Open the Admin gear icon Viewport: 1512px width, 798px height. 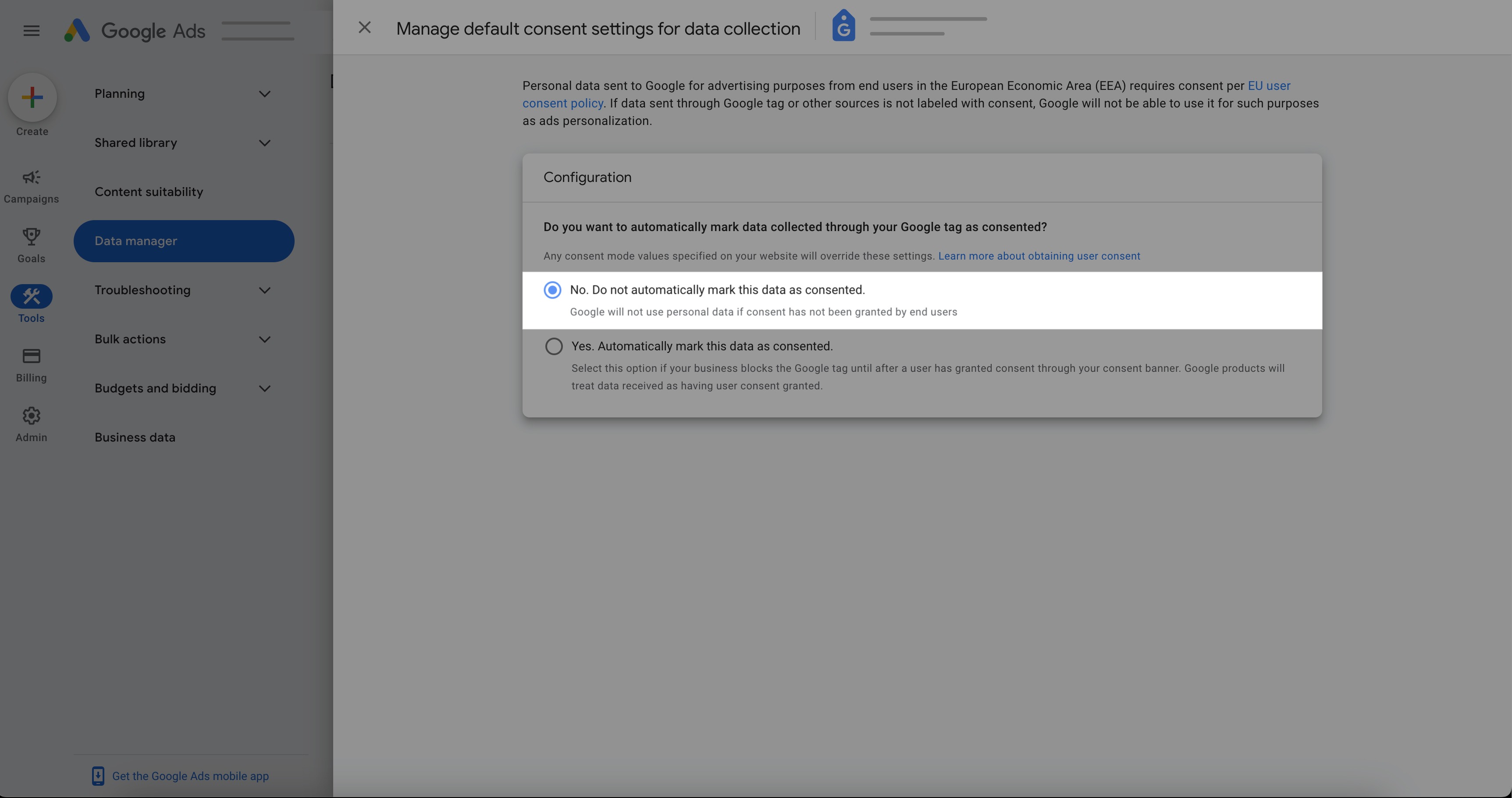tap(31, 416)
